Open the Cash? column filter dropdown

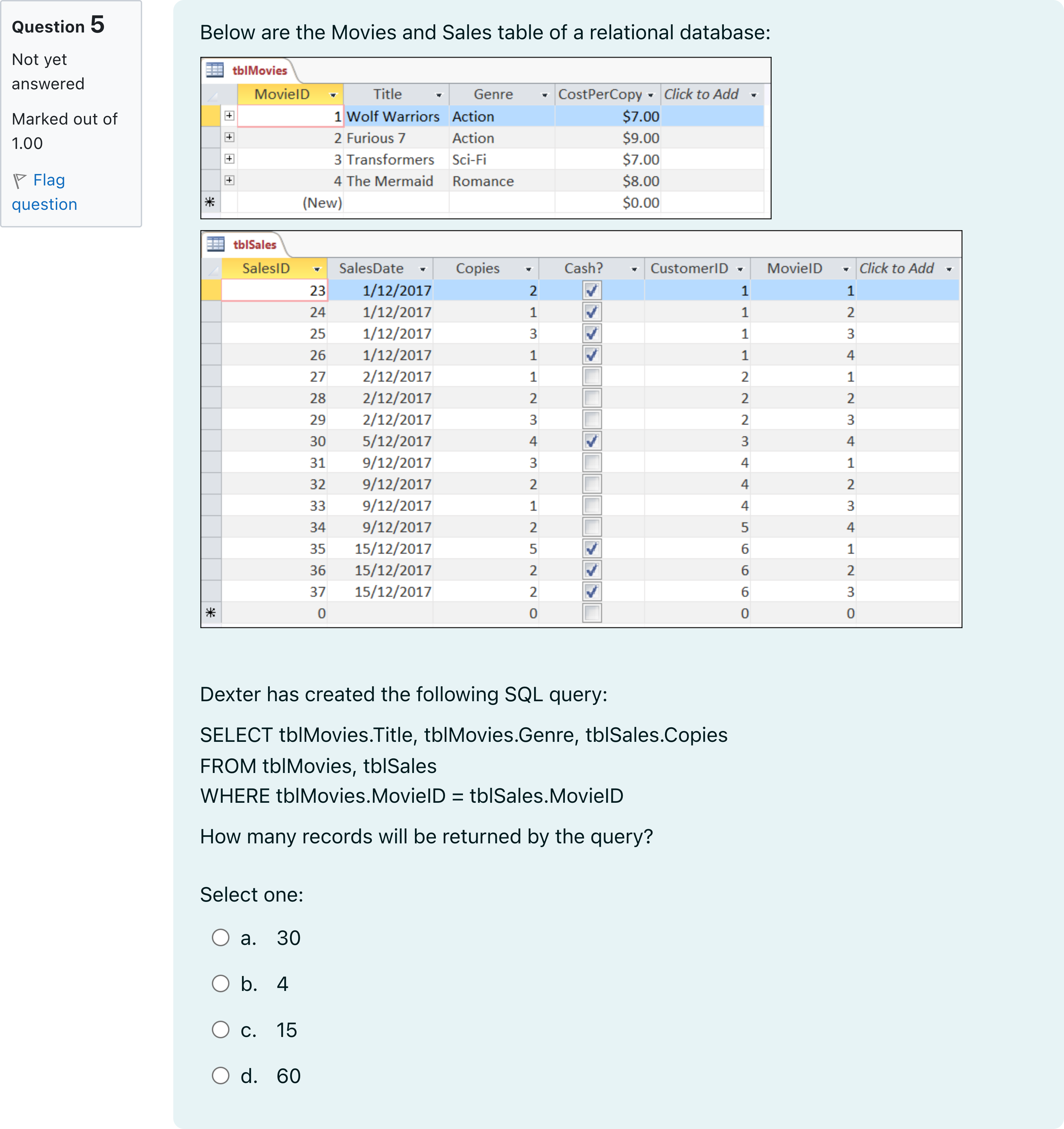click(x=634, y=269)
